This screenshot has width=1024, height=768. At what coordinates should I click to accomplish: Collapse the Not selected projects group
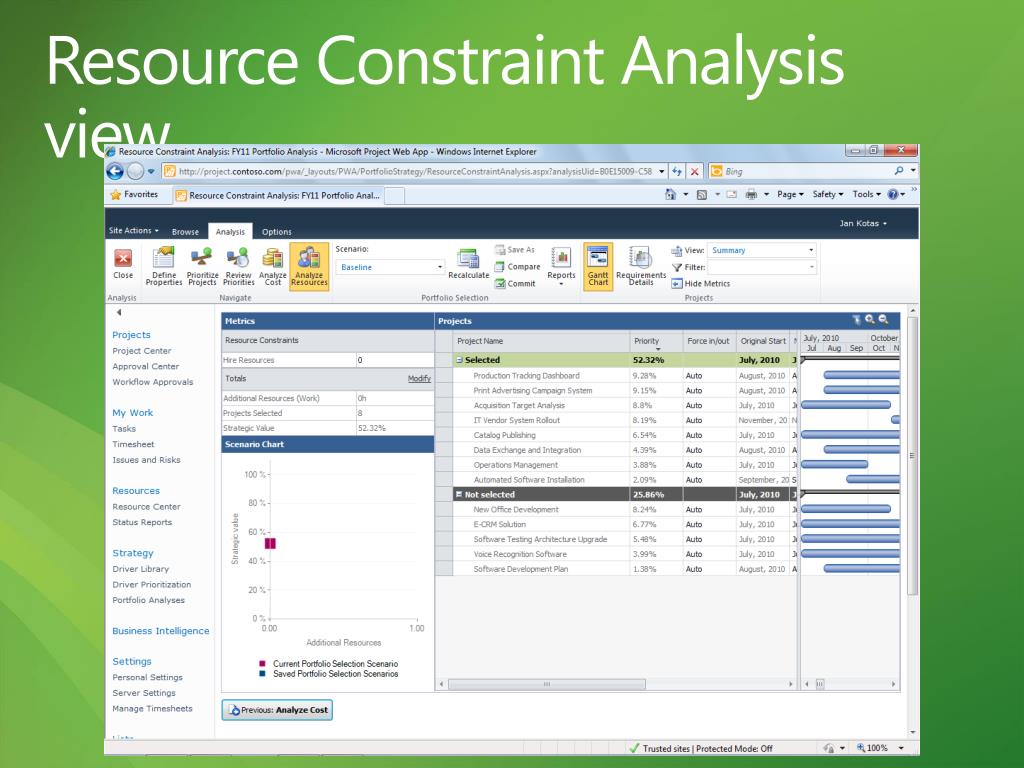459,494
